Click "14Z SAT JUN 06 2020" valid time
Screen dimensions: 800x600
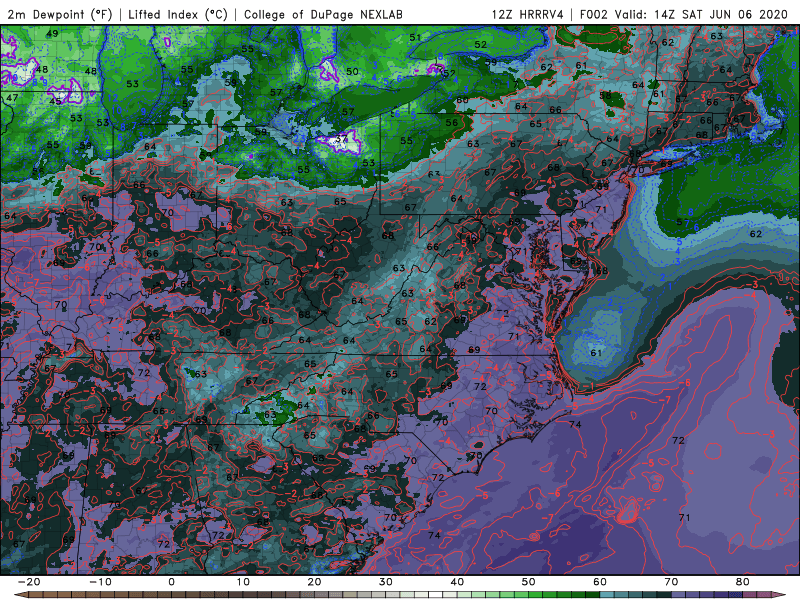[721, 14]
